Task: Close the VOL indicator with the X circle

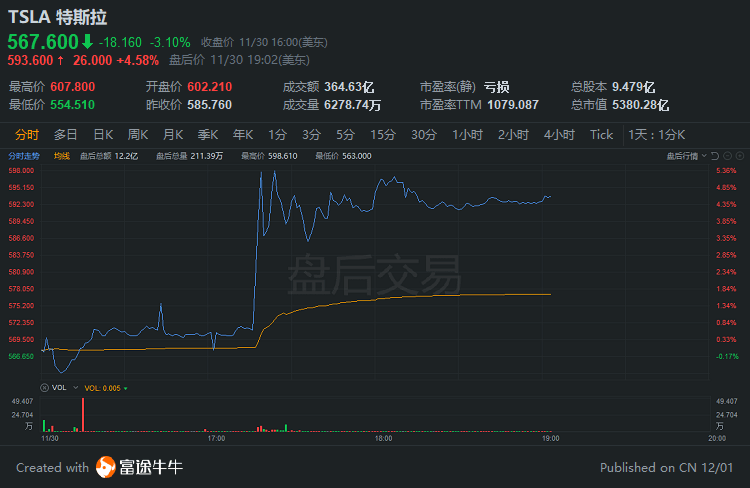Action: point(44,388)
